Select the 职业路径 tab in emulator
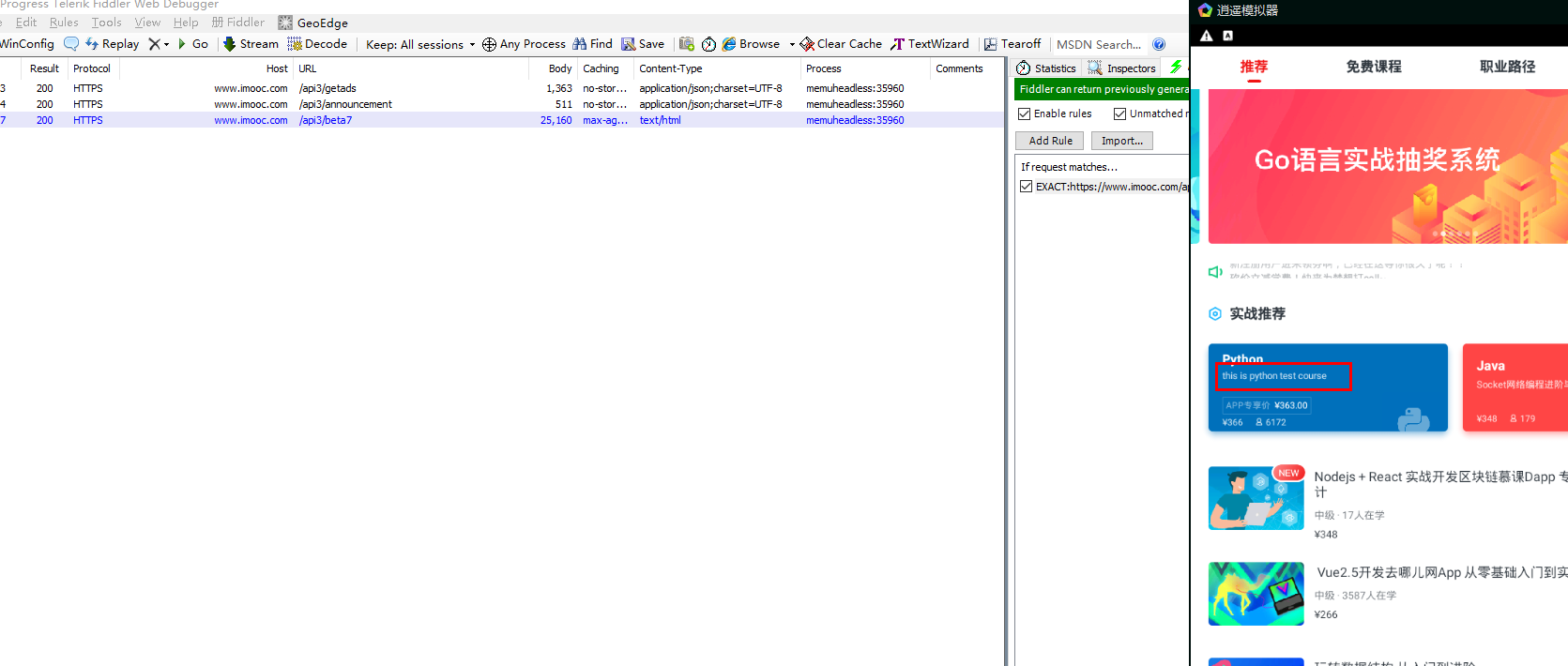Image resolution: width=1568 pixels, height=666 pixels. 1508,67
